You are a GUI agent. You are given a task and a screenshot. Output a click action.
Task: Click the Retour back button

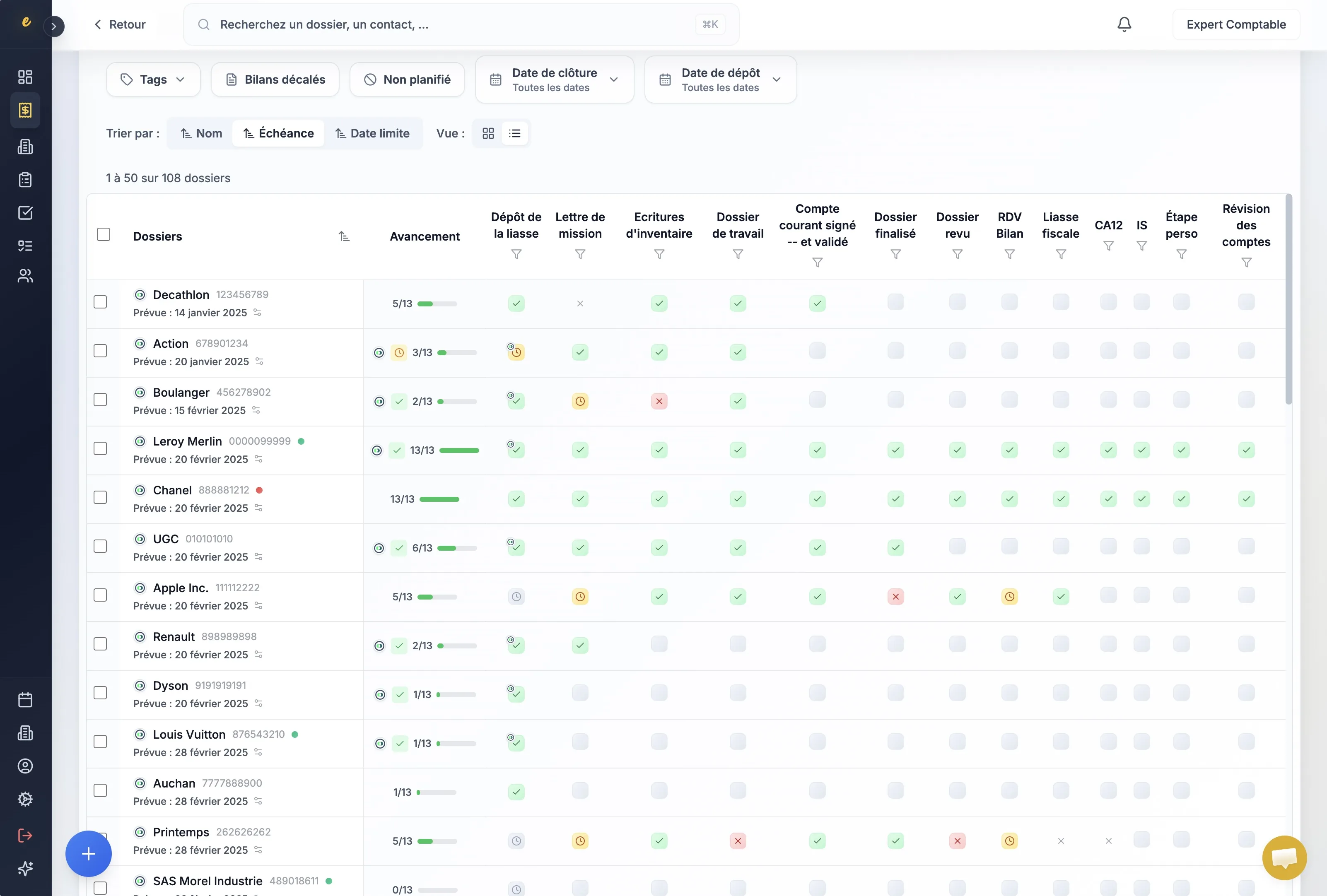point(120,24)
